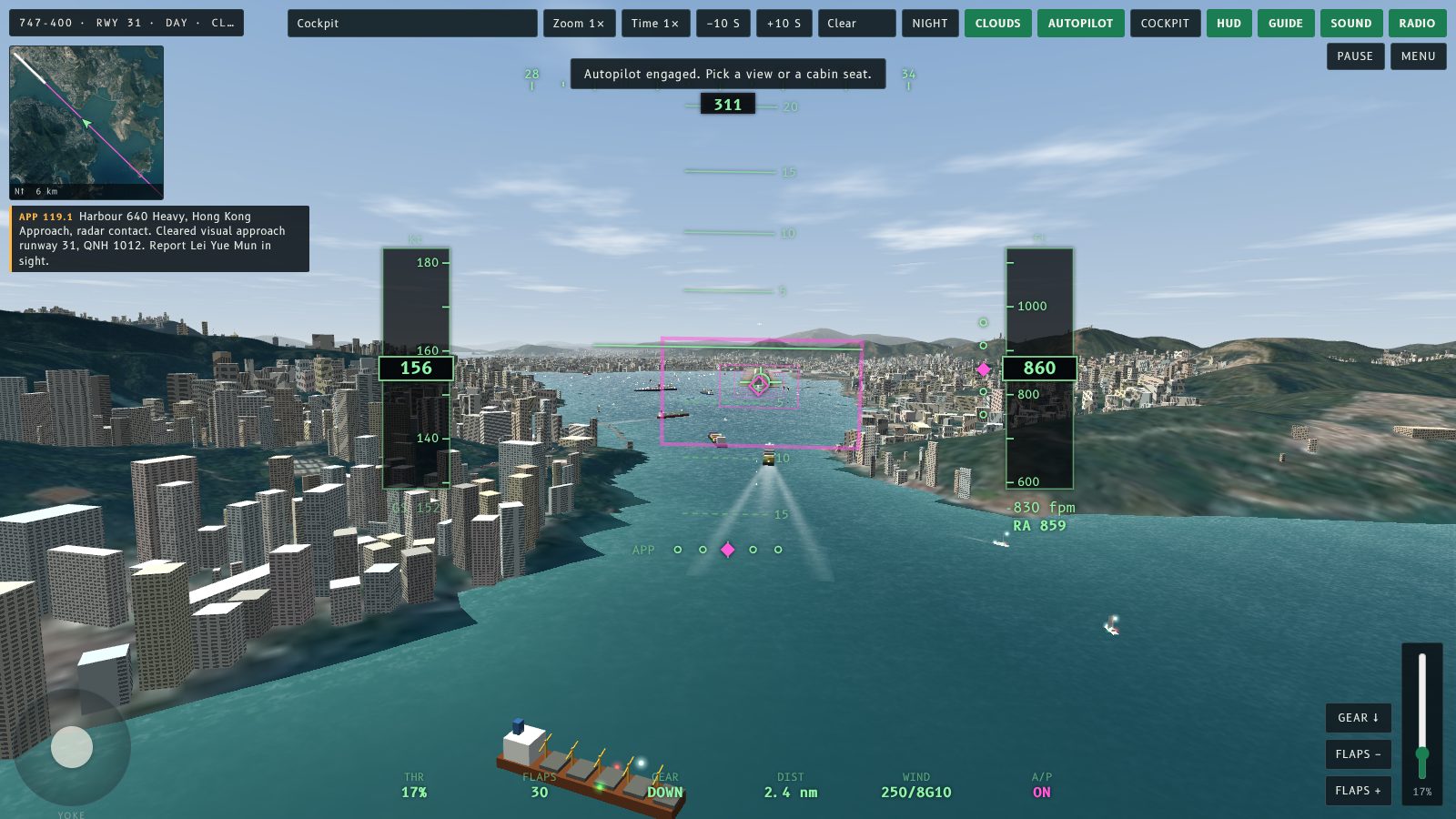Image resolution: width=1456 pixels, height=819 pixels.
Task: Click the heading readout 311
Action: point(728,105)
